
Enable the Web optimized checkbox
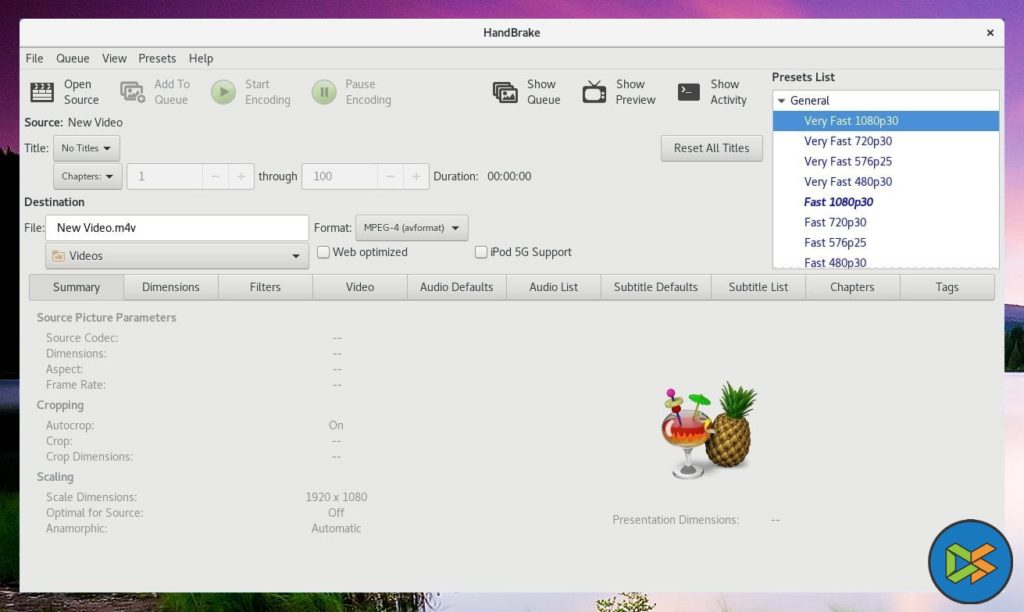pyautogui.click(x=323, y=252)
